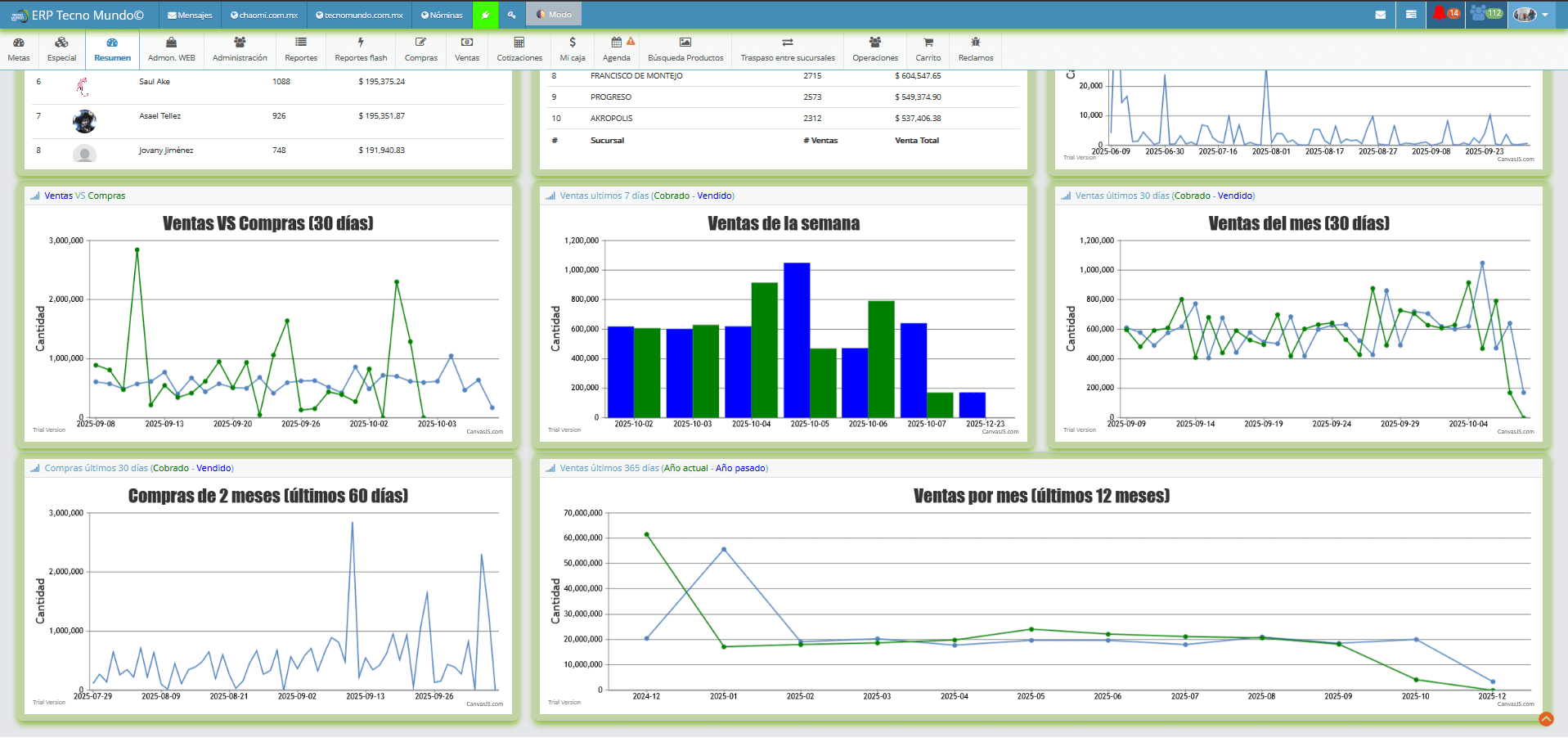1568x751 pixels.
Task: Expand the user profile avatar dropdown
Action: (1530, 15)
